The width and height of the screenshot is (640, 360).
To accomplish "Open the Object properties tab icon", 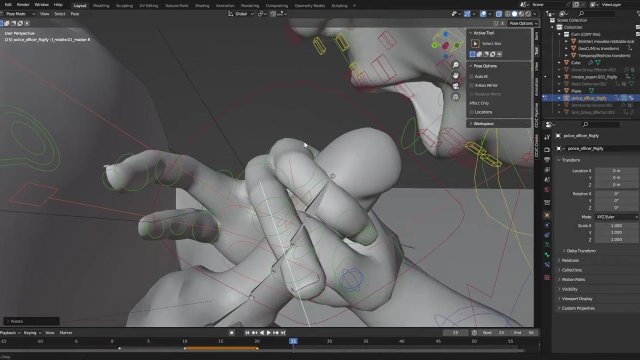I will [547, 215].
